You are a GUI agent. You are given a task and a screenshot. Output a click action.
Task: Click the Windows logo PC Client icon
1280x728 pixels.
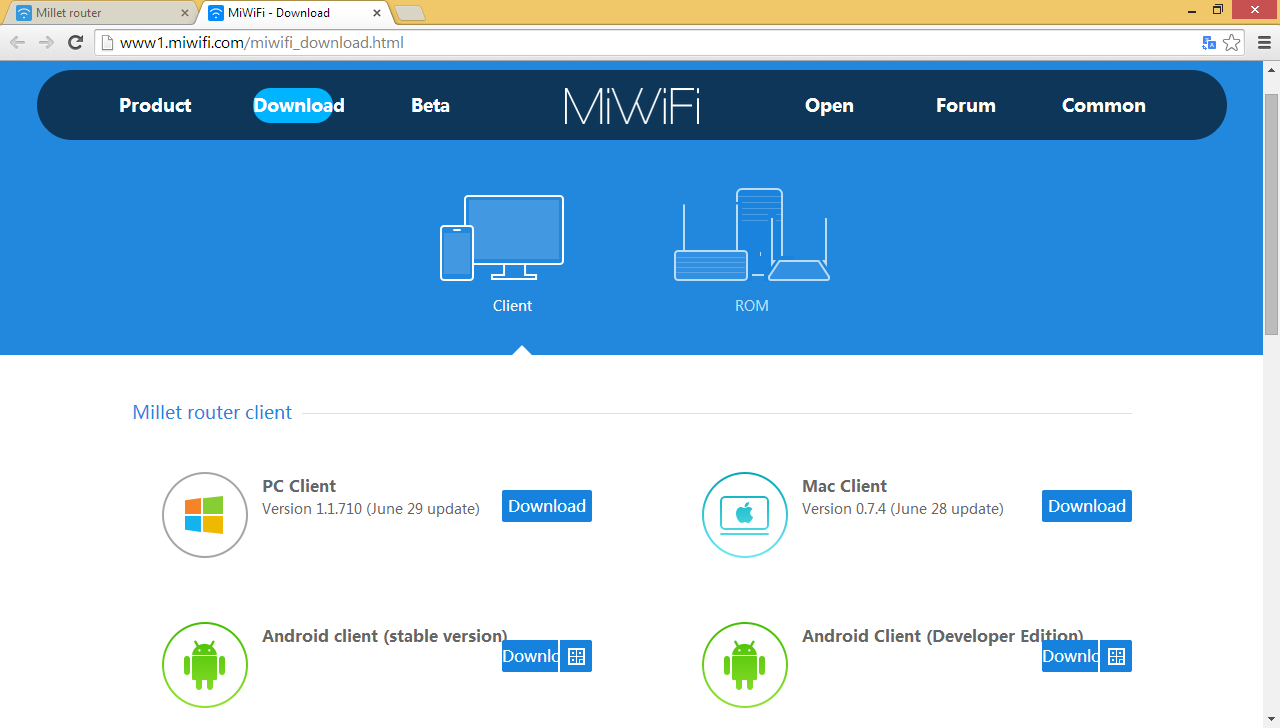pos(205,514)
